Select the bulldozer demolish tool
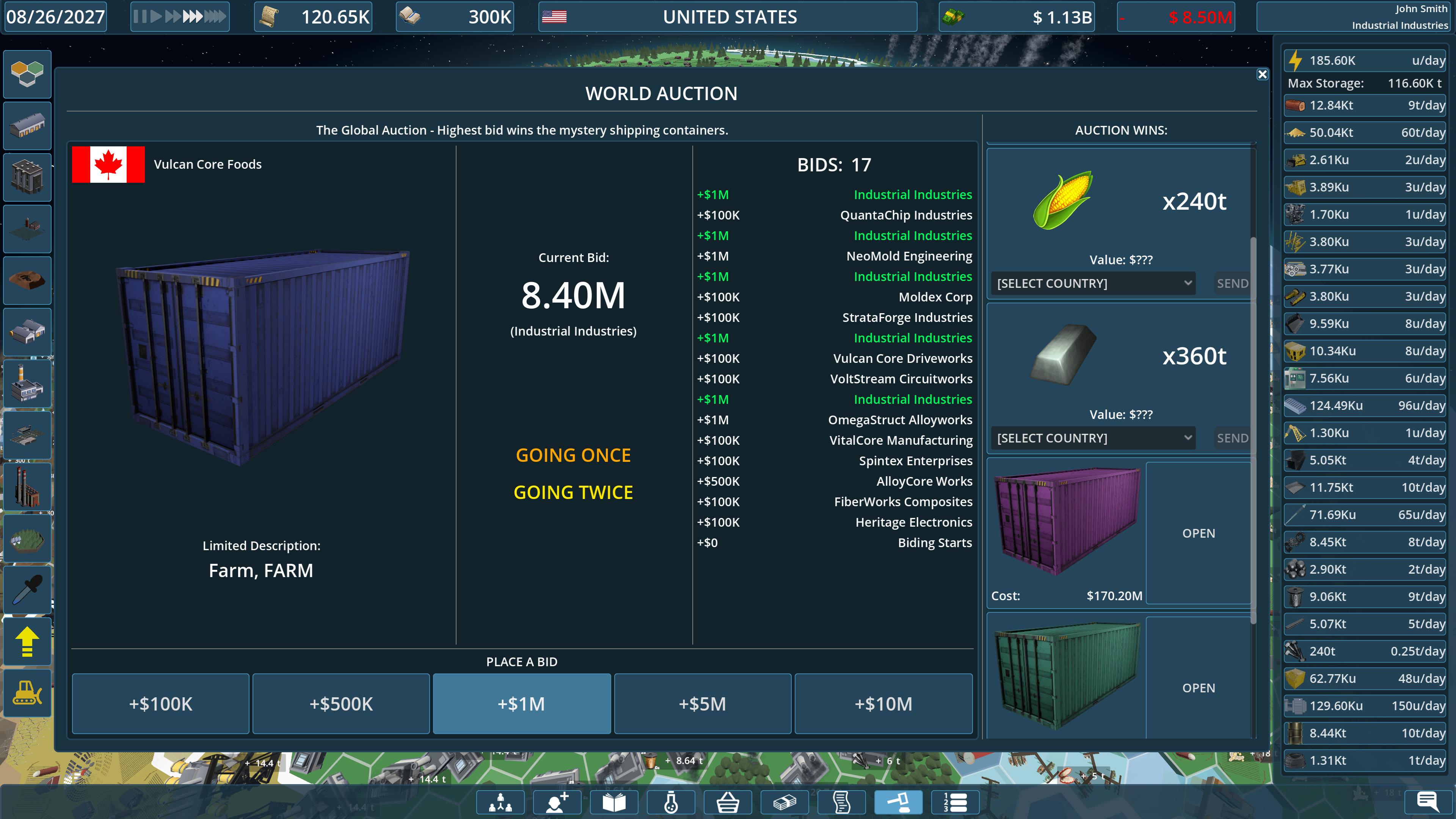Image resolution: width=1456 pixels, height=819 pixels. click(27, 693)
